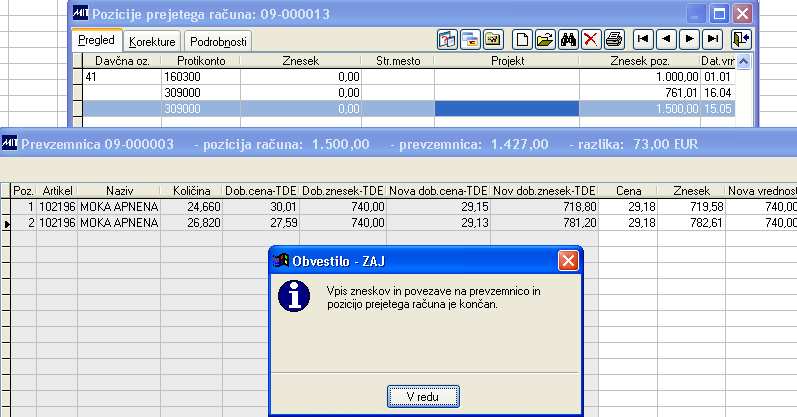Close the Obvestilo - ZAJ dialog
797x417 pixels.
(568, 261)
